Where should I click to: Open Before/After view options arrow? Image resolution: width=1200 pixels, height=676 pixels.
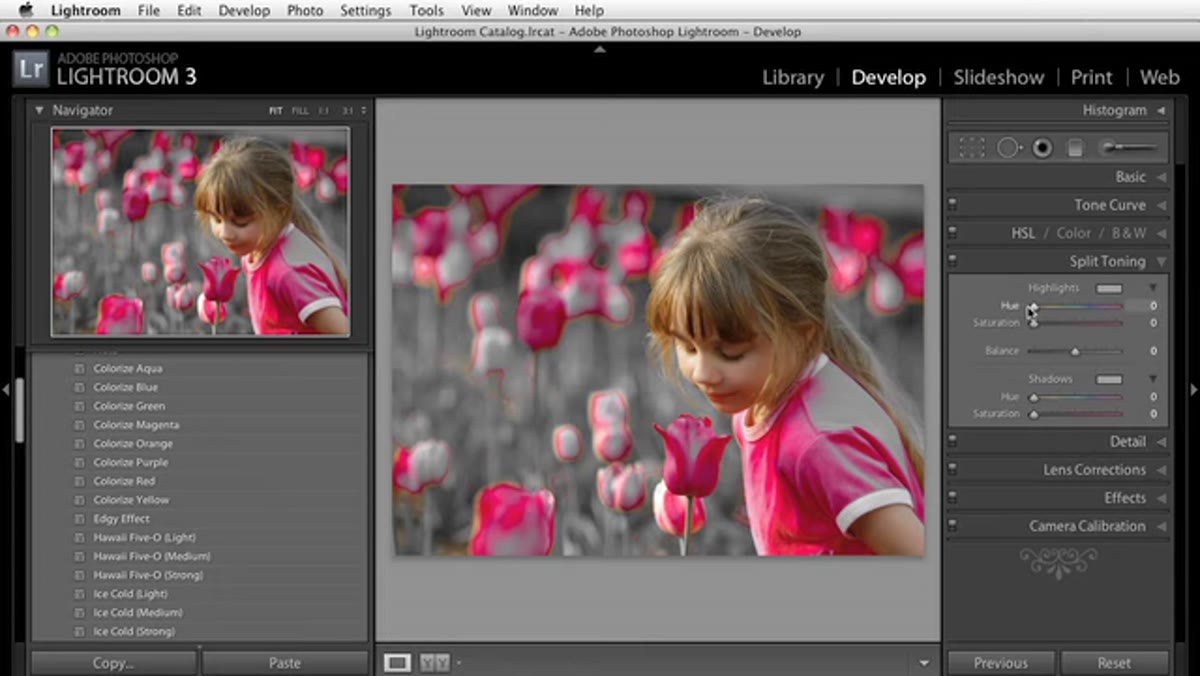pyautogui.click(x=458, y=662)
